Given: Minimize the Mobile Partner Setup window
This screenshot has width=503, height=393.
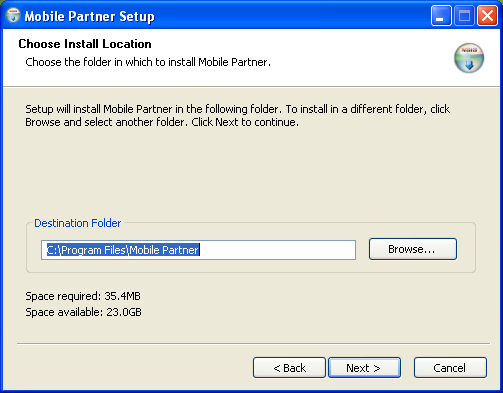Looking at the screenshot, I should pyautogui.click(x=441, y=15).
